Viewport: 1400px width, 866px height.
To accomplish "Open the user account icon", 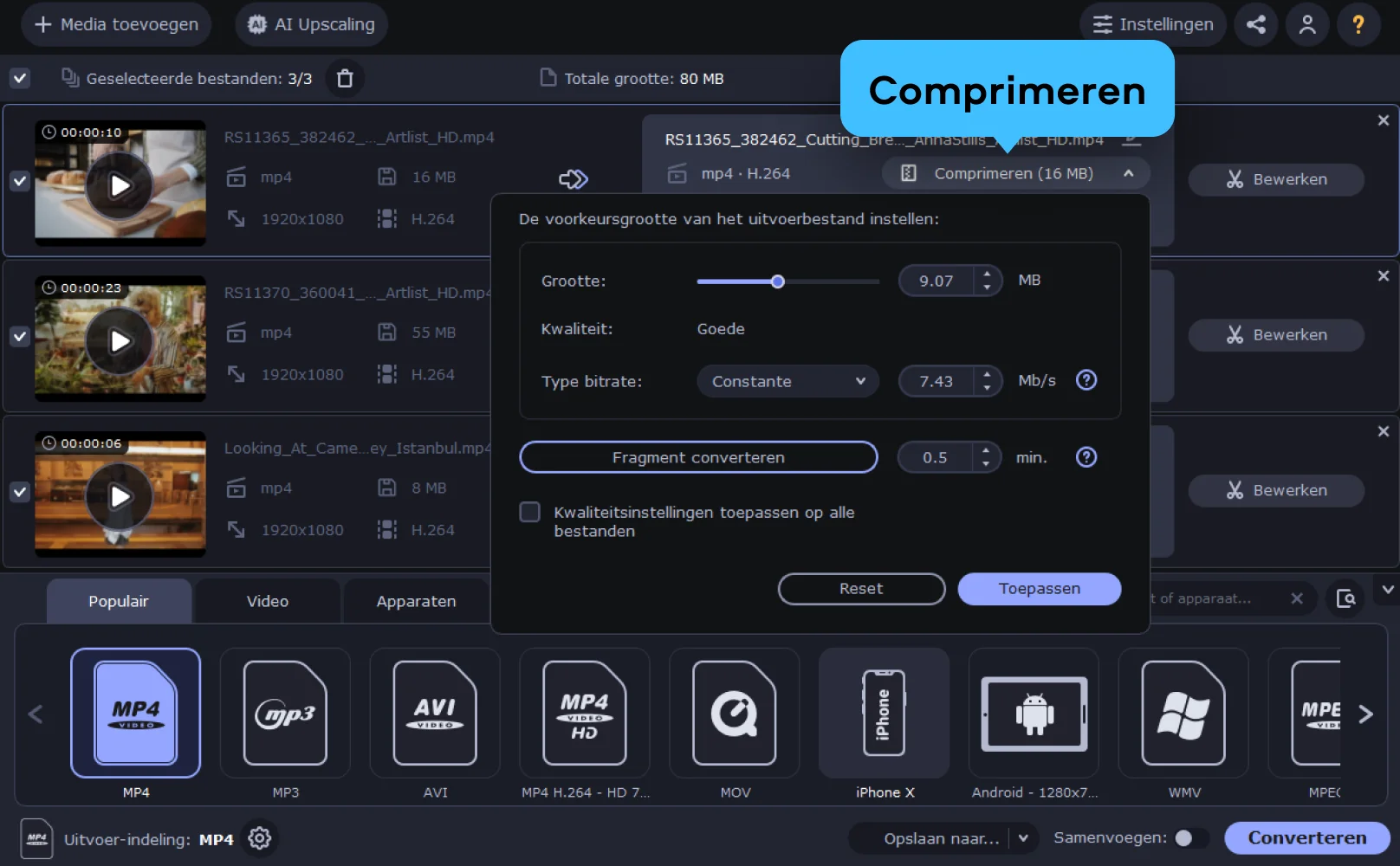I will [1307, 24].
